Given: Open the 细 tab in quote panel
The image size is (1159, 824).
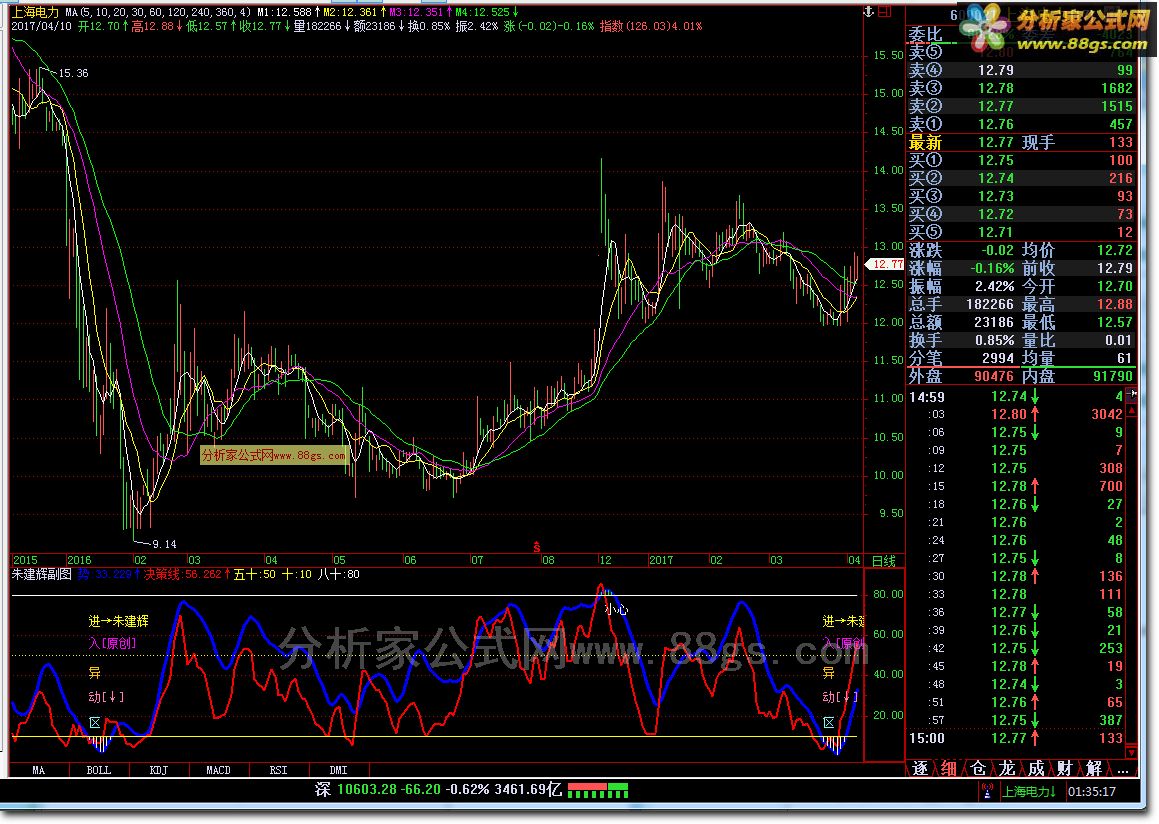Looking at the screenshot, I should 948,769.
